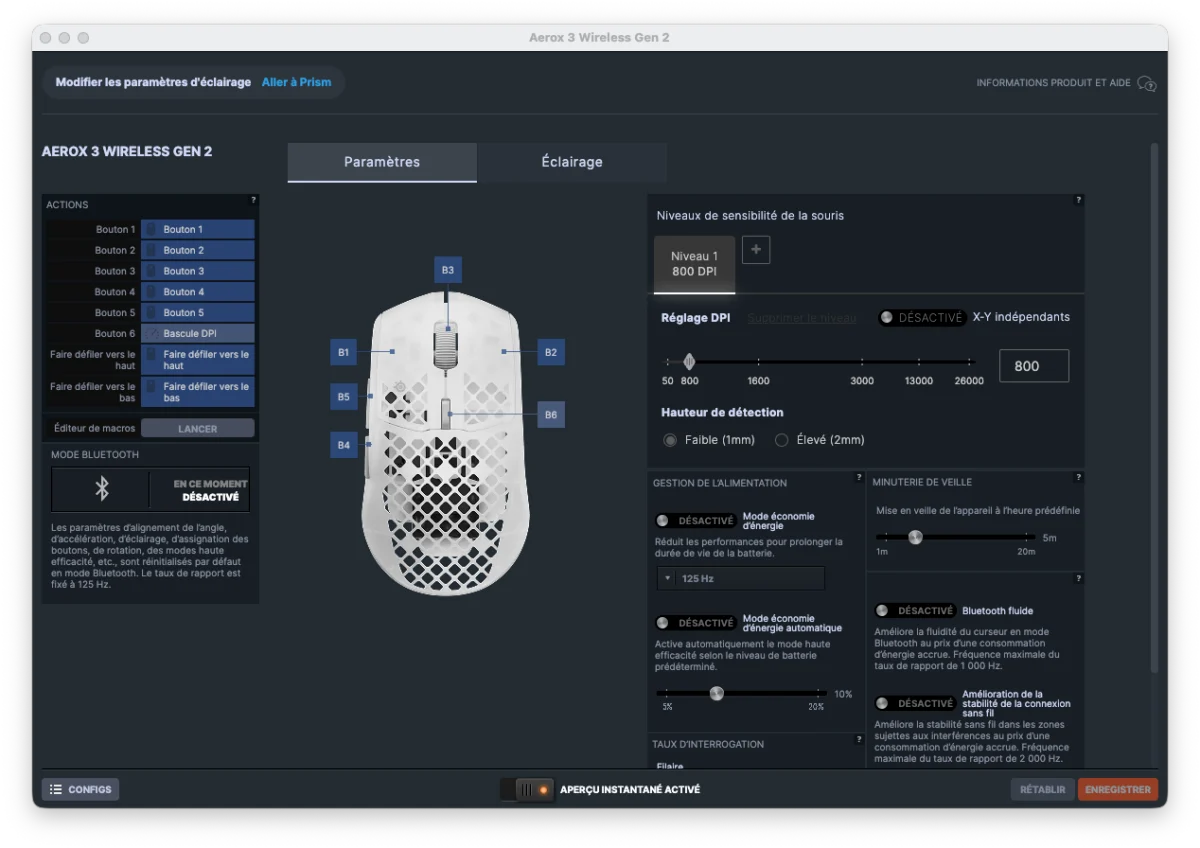
Task: Toggle the Aperçu instantané switch
Action: 527,790
